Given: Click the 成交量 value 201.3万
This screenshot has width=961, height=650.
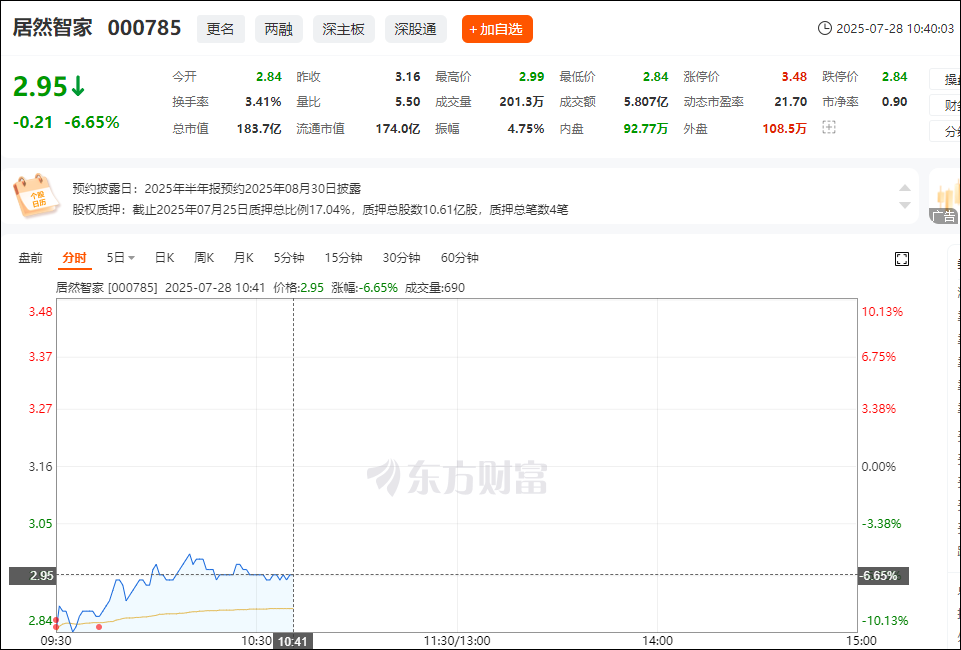Looking at the screenshot, I should coord(522,102).
